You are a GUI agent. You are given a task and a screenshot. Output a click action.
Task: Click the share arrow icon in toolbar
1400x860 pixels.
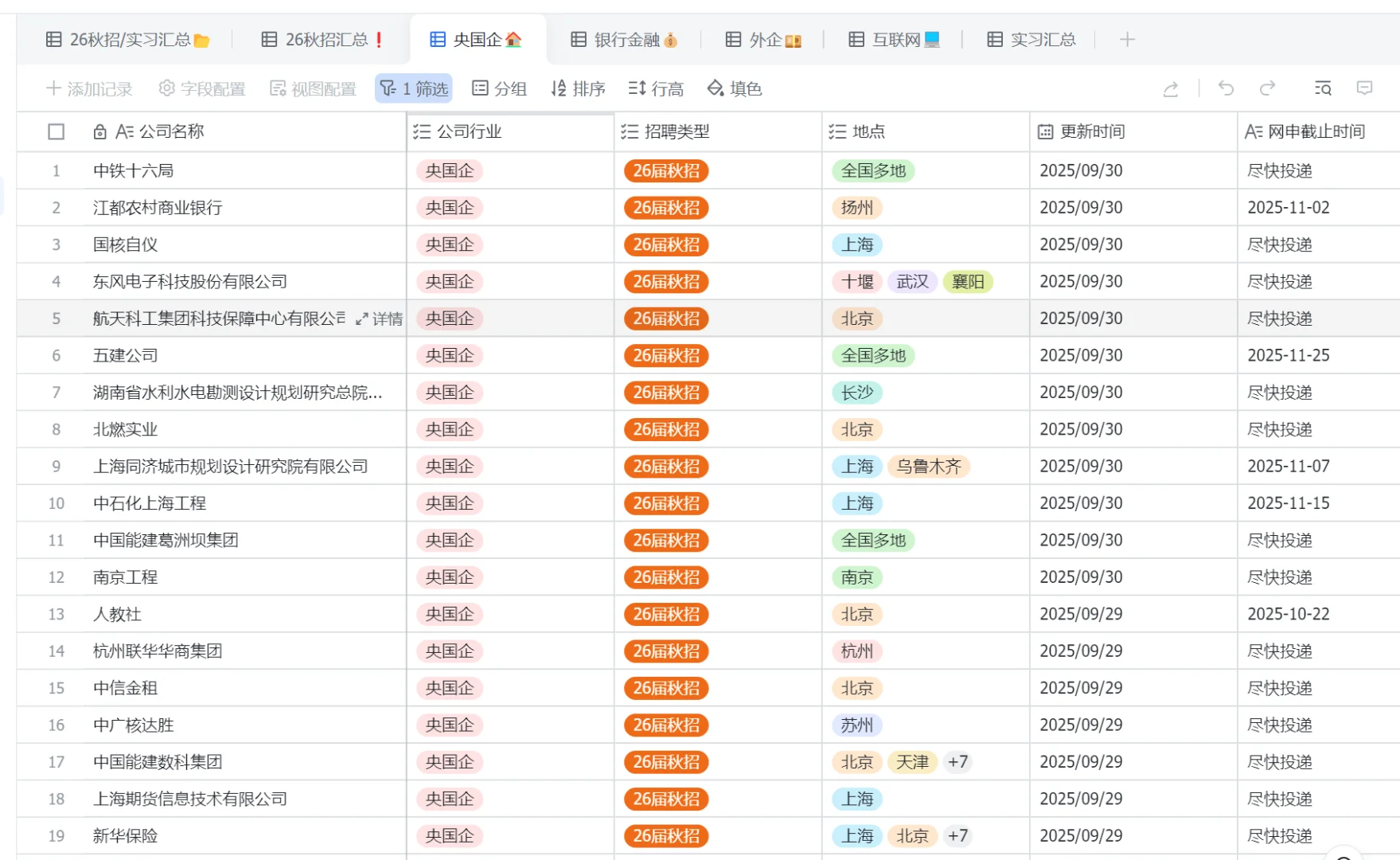tap(1171, 88)
